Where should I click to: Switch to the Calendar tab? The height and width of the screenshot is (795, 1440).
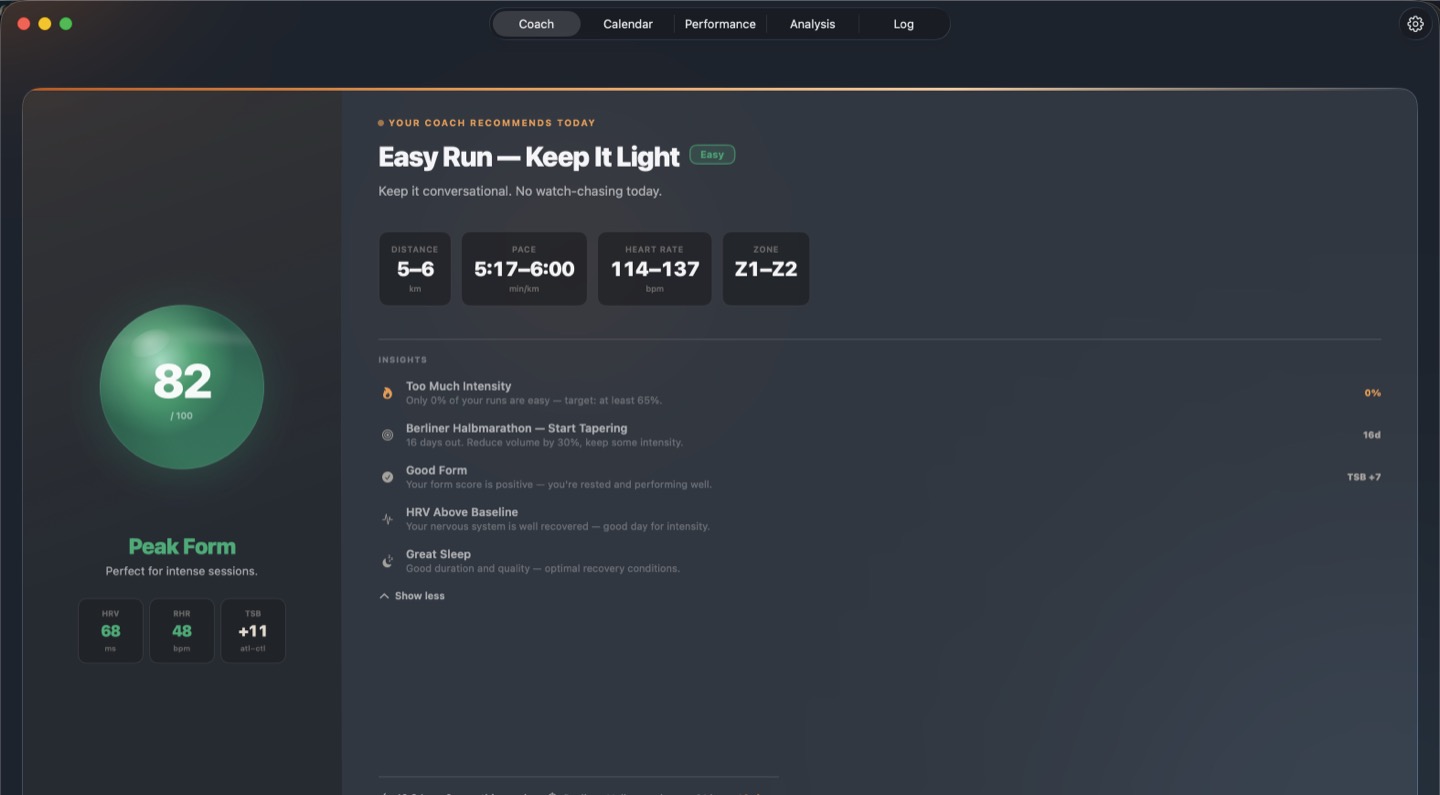click(x=627, y=23)
